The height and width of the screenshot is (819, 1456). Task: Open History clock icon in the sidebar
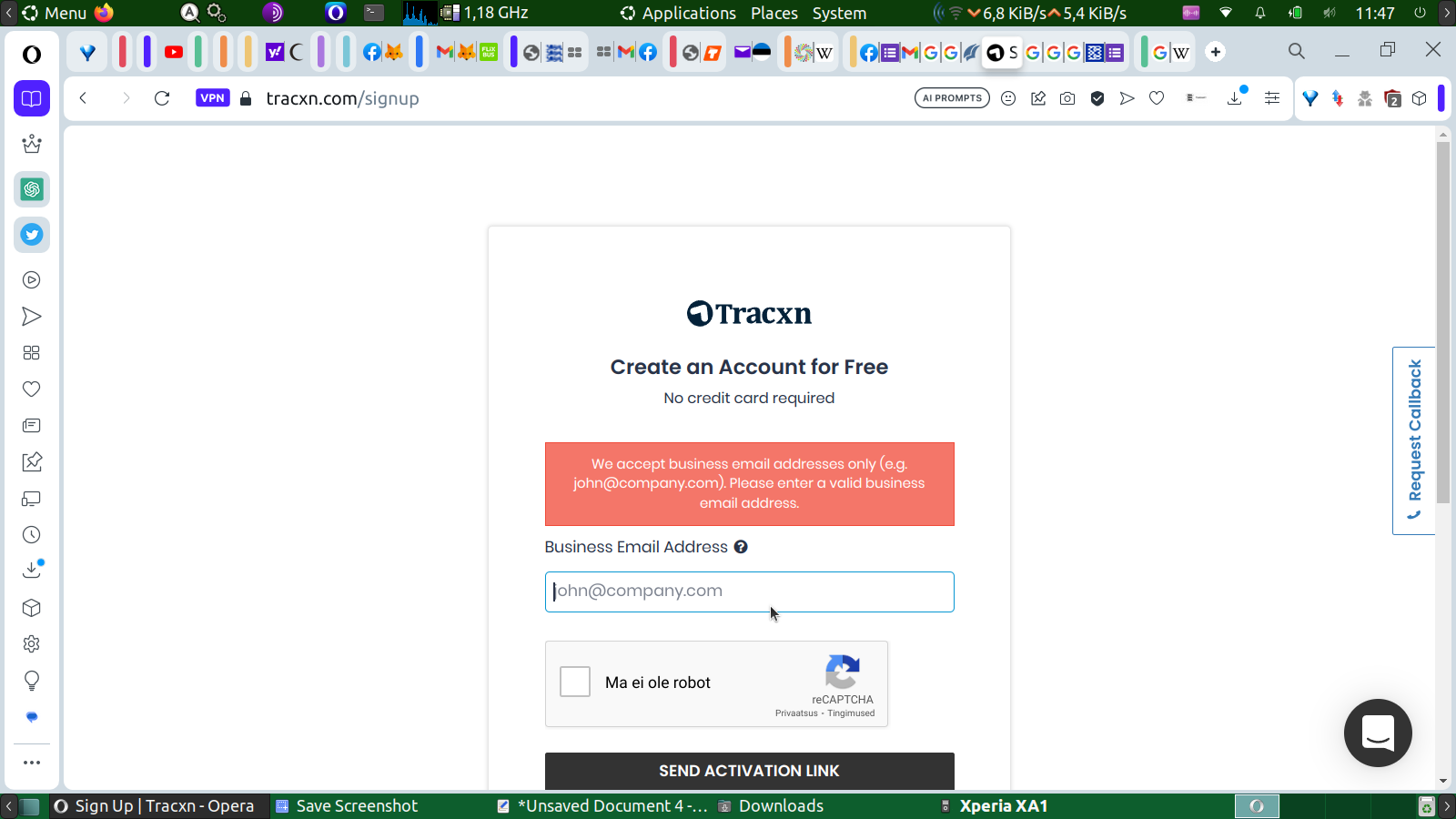click(x=32, y=535)
